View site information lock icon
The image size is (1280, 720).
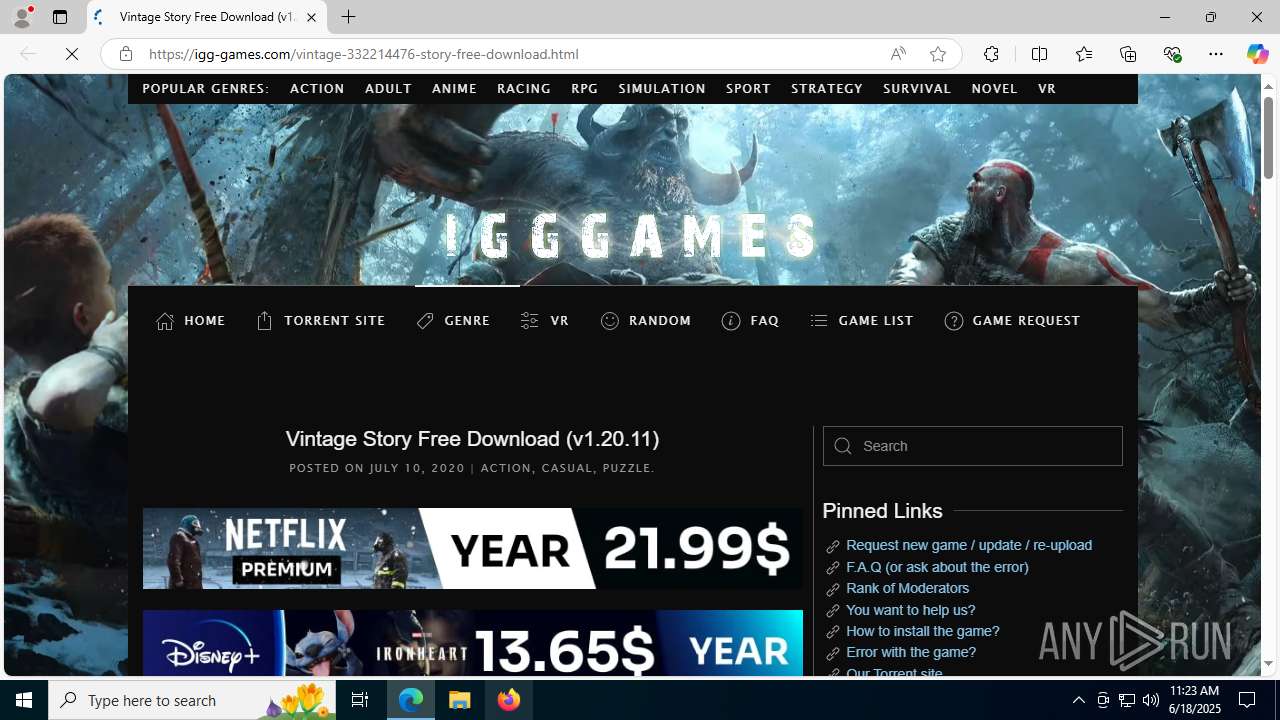(x=126, y=54)
